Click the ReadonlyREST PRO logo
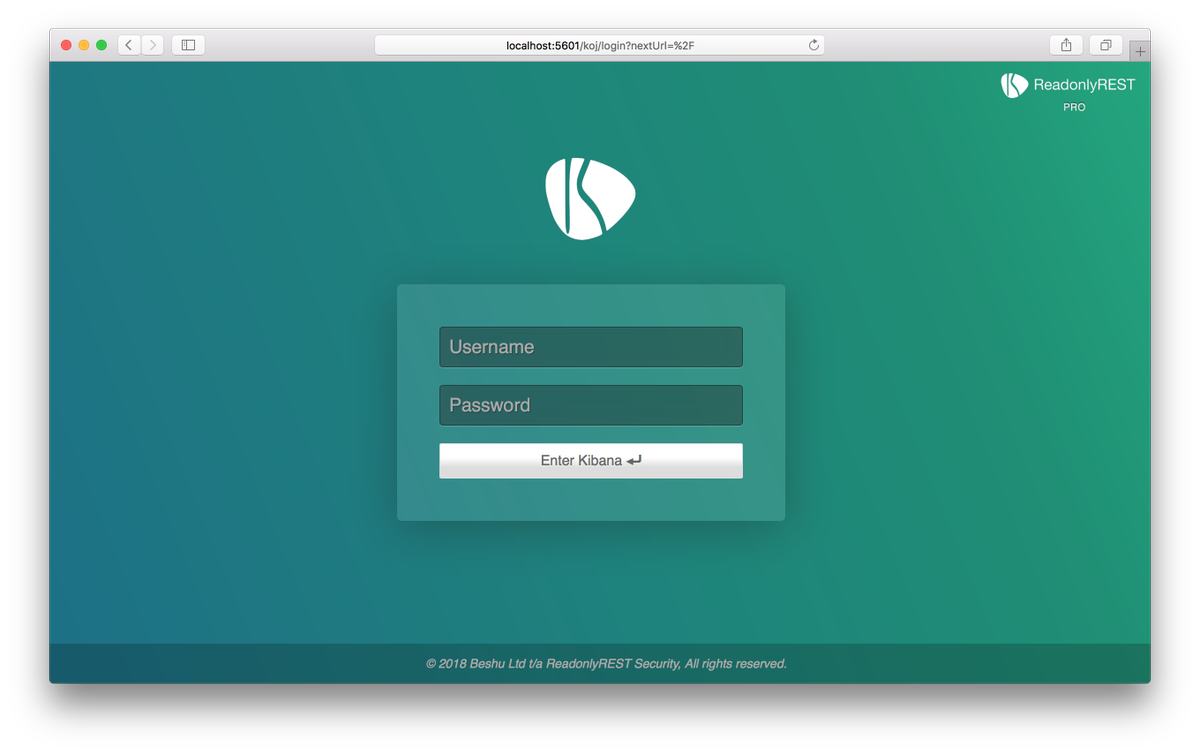Screen dimensions: 1200x754 pos(1068,91)
